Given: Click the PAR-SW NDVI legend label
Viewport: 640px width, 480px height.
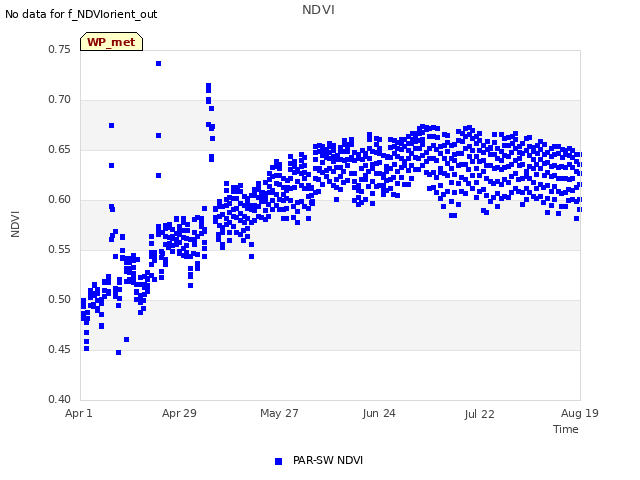Looking at the screenshot, I should click(328, 460).
